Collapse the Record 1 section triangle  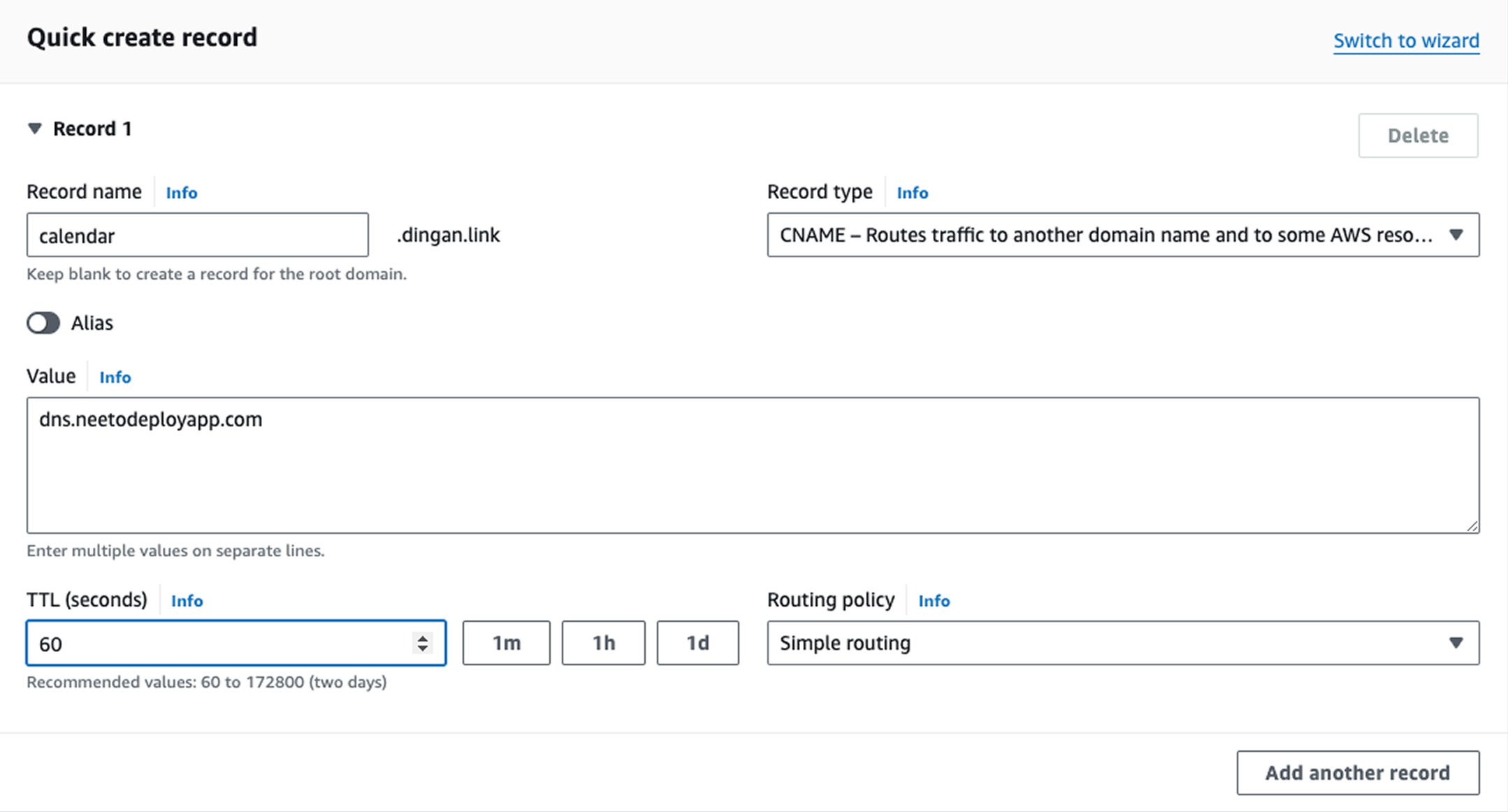(x=34, y=129)
